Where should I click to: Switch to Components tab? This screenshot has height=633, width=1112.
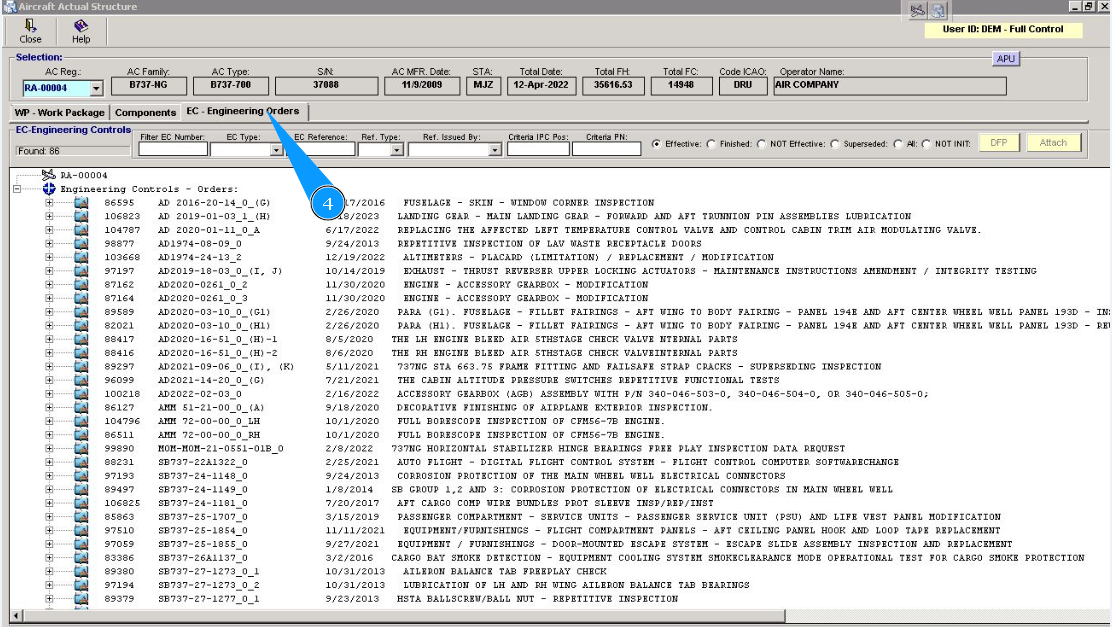[x=145, y=113]
